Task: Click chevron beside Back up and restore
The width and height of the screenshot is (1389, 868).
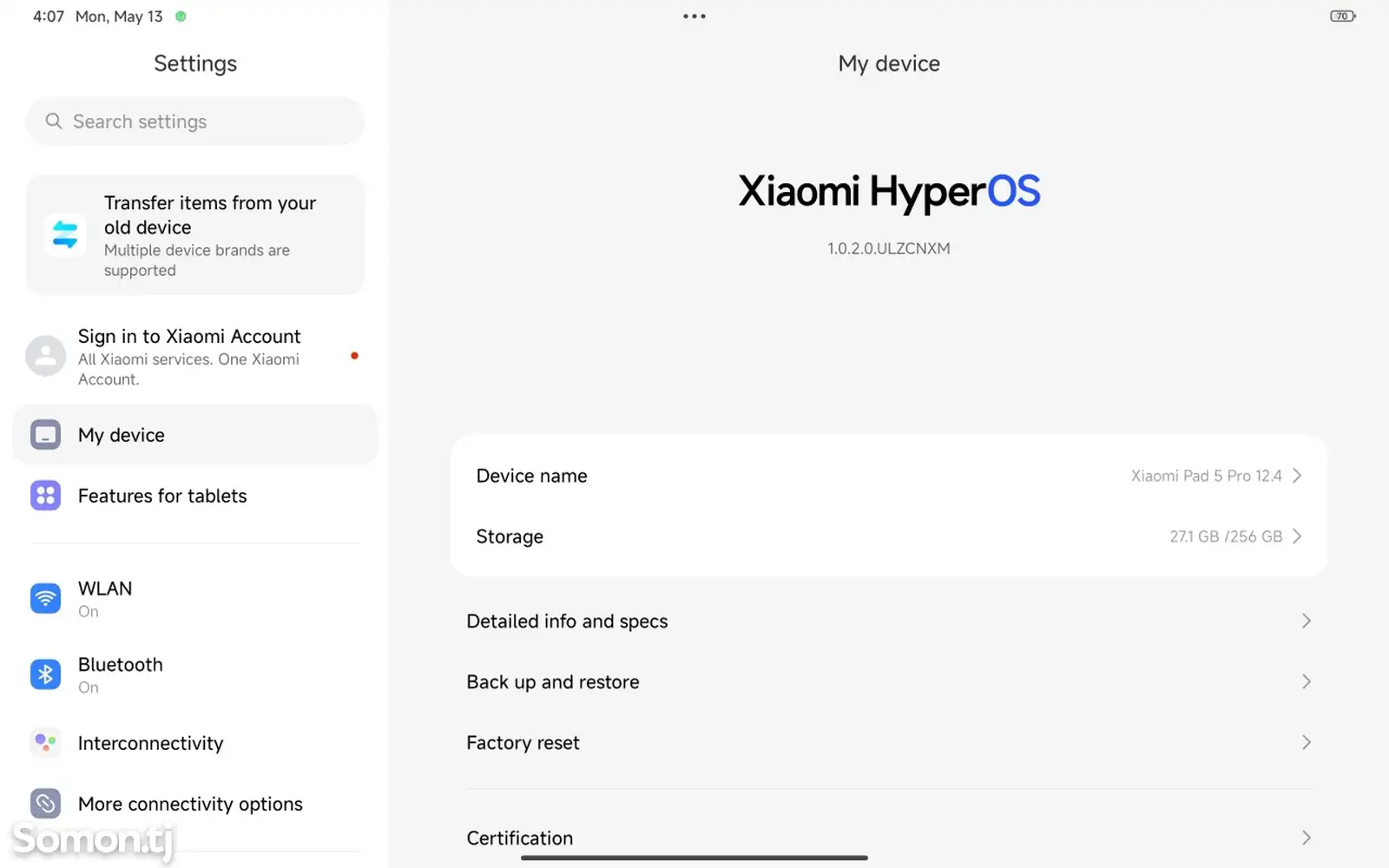Action: [1306, 682]
